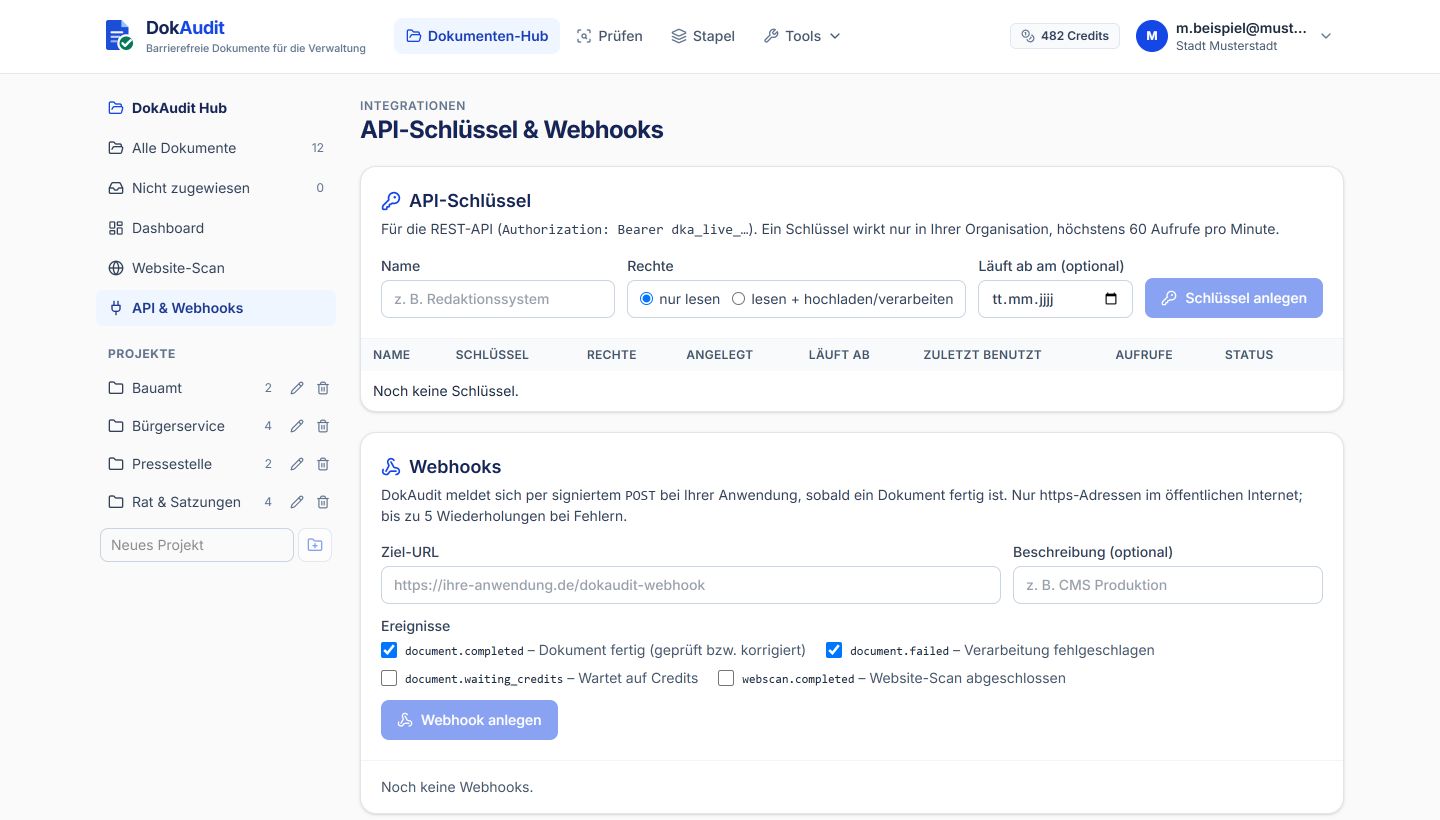Delete the Bauamt project
Screen dimensions: 1440x820
(323, 388)
